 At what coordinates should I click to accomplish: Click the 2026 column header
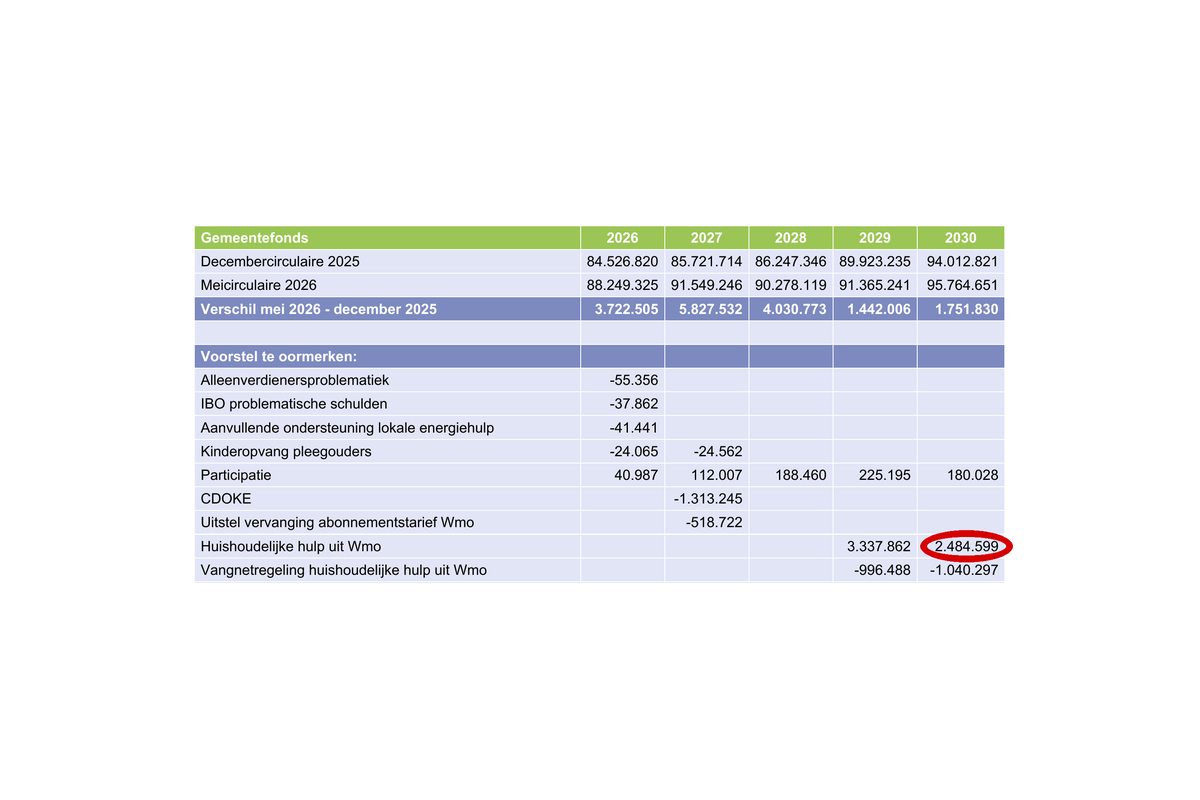click(622, 238)
